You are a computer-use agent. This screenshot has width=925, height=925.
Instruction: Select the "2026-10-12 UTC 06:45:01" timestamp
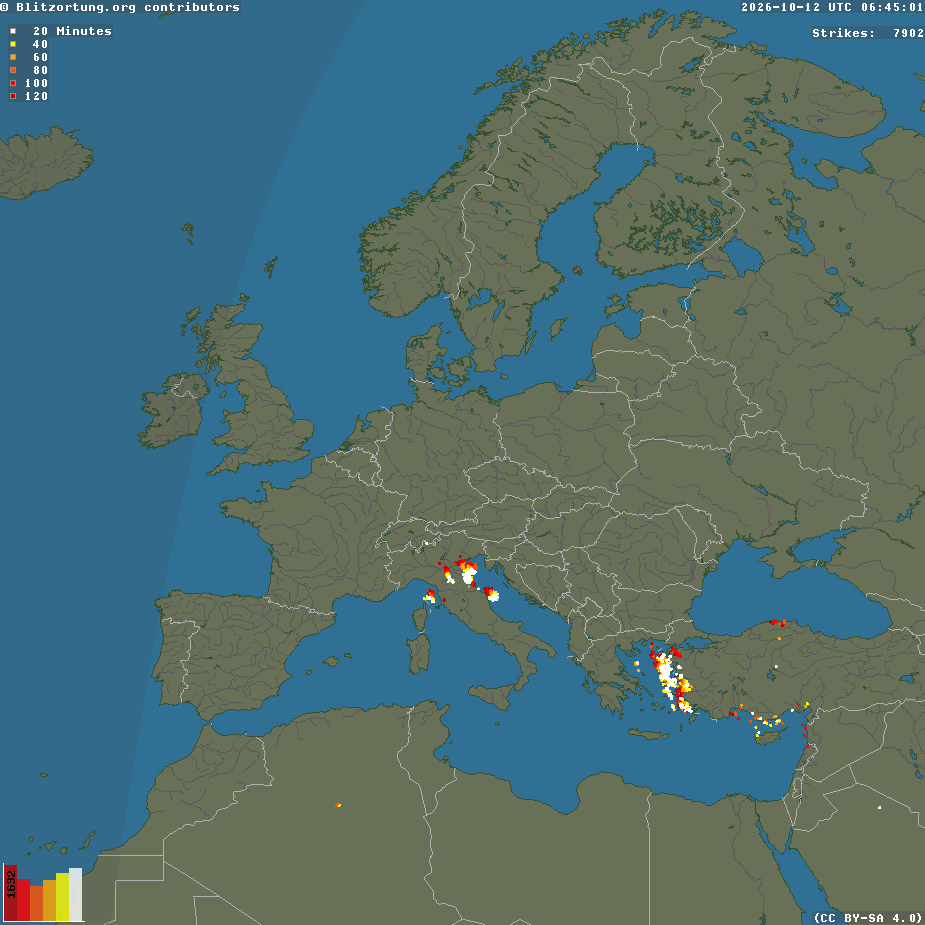tap(832, 7)
